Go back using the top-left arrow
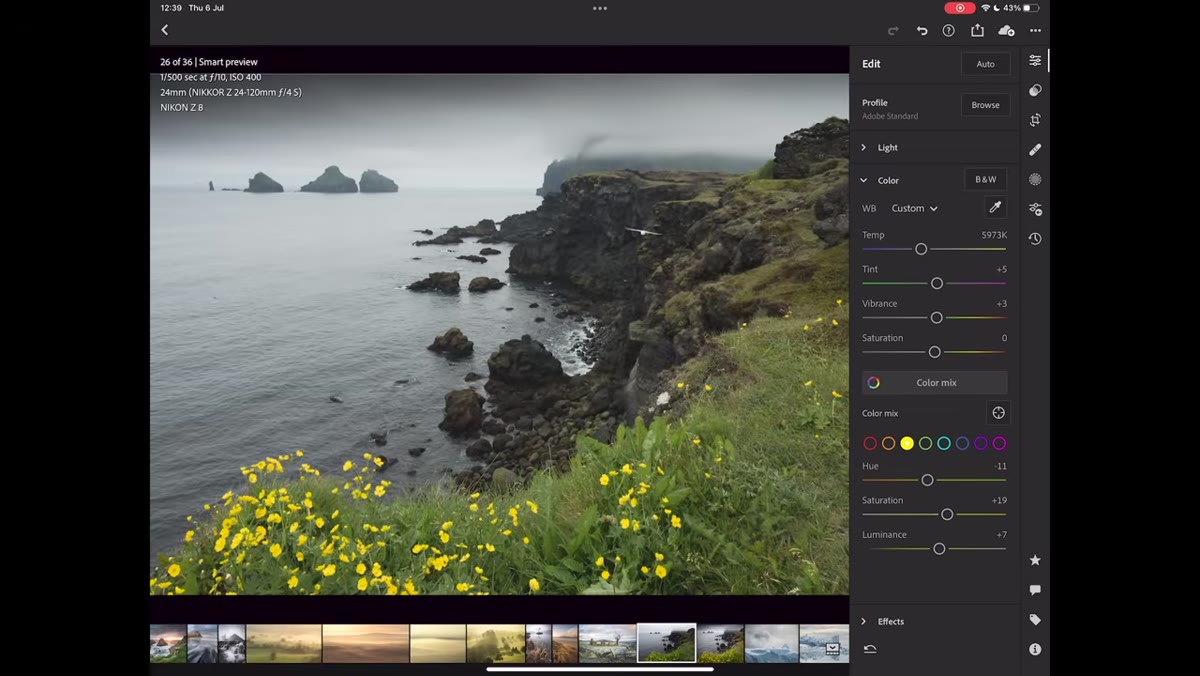The image size is (1200, 676). pos(165,30)
